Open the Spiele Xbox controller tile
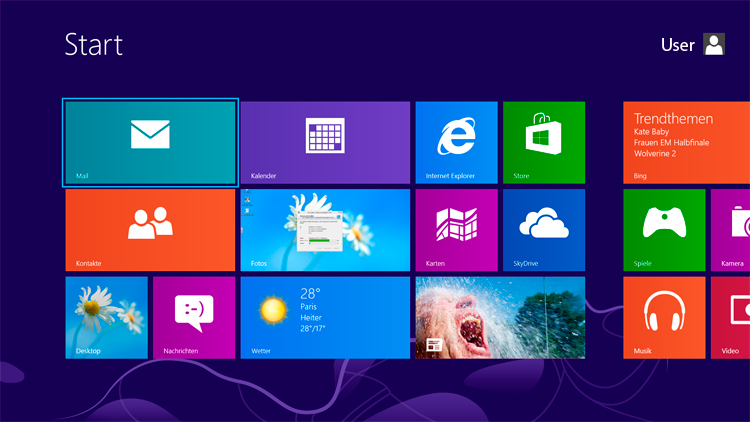 coord(663,230)
